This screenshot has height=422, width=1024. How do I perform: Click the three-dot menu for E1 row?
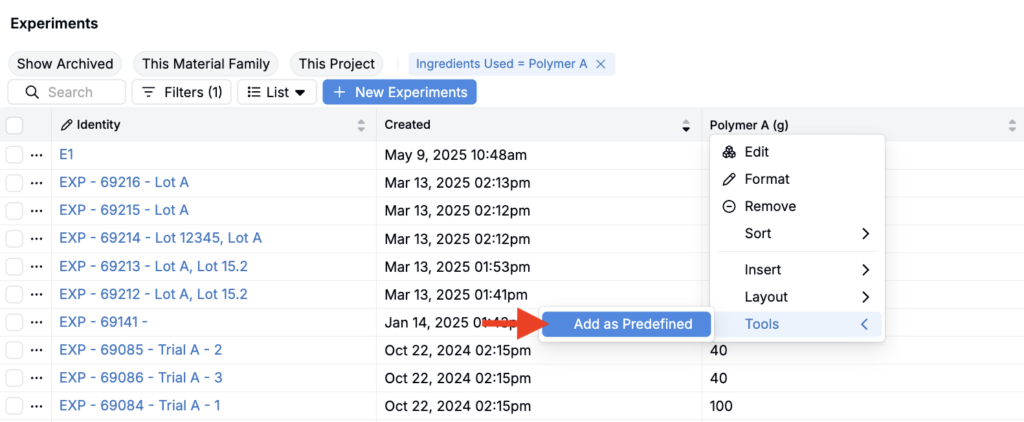click(37, 155)
